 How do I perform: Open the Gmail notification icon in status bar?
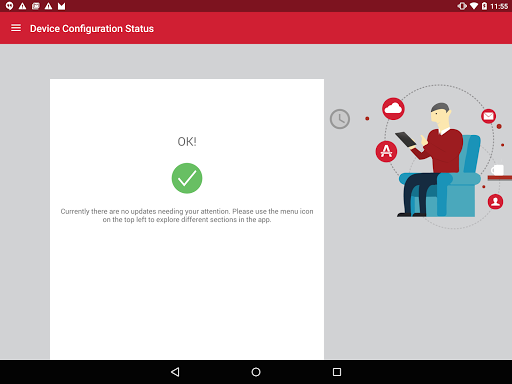coord(61,6)
